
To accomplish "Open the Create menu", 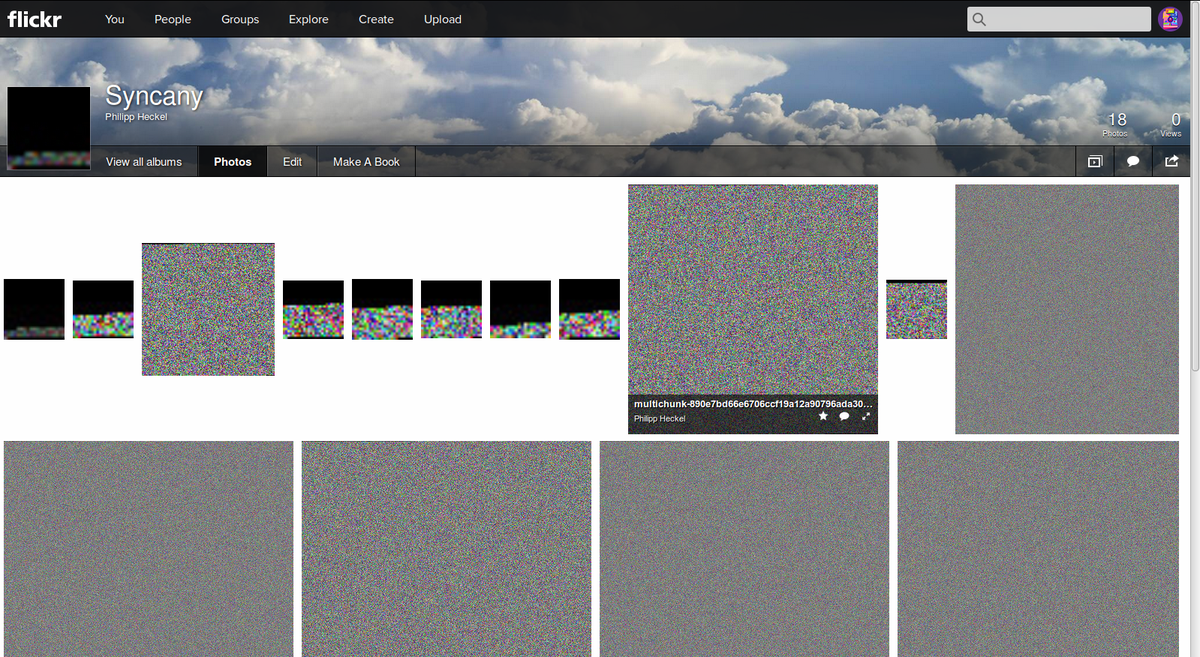I will (376, 19).
